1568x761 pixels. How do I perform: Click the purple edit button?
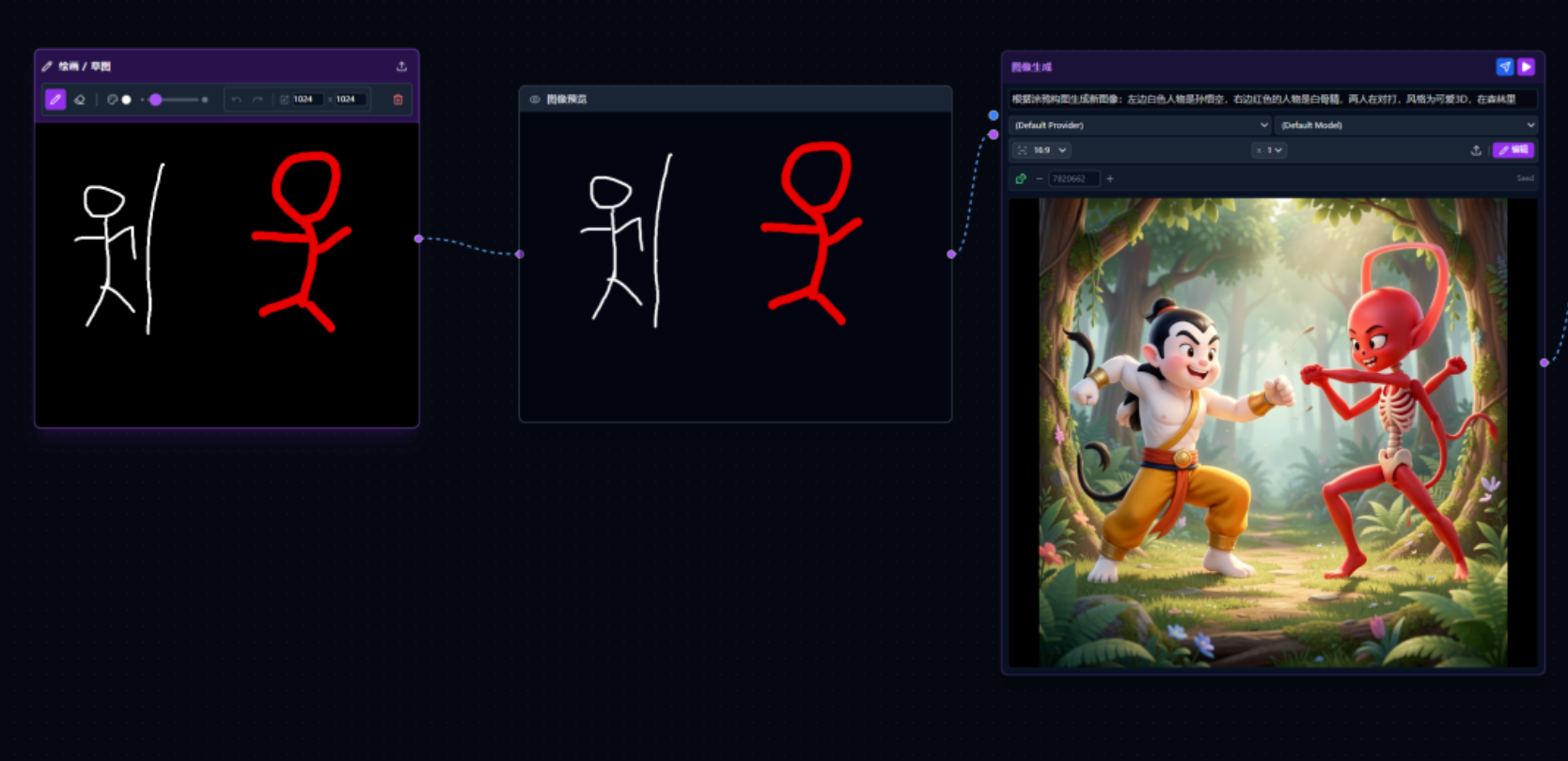(x=1513, y=150)
